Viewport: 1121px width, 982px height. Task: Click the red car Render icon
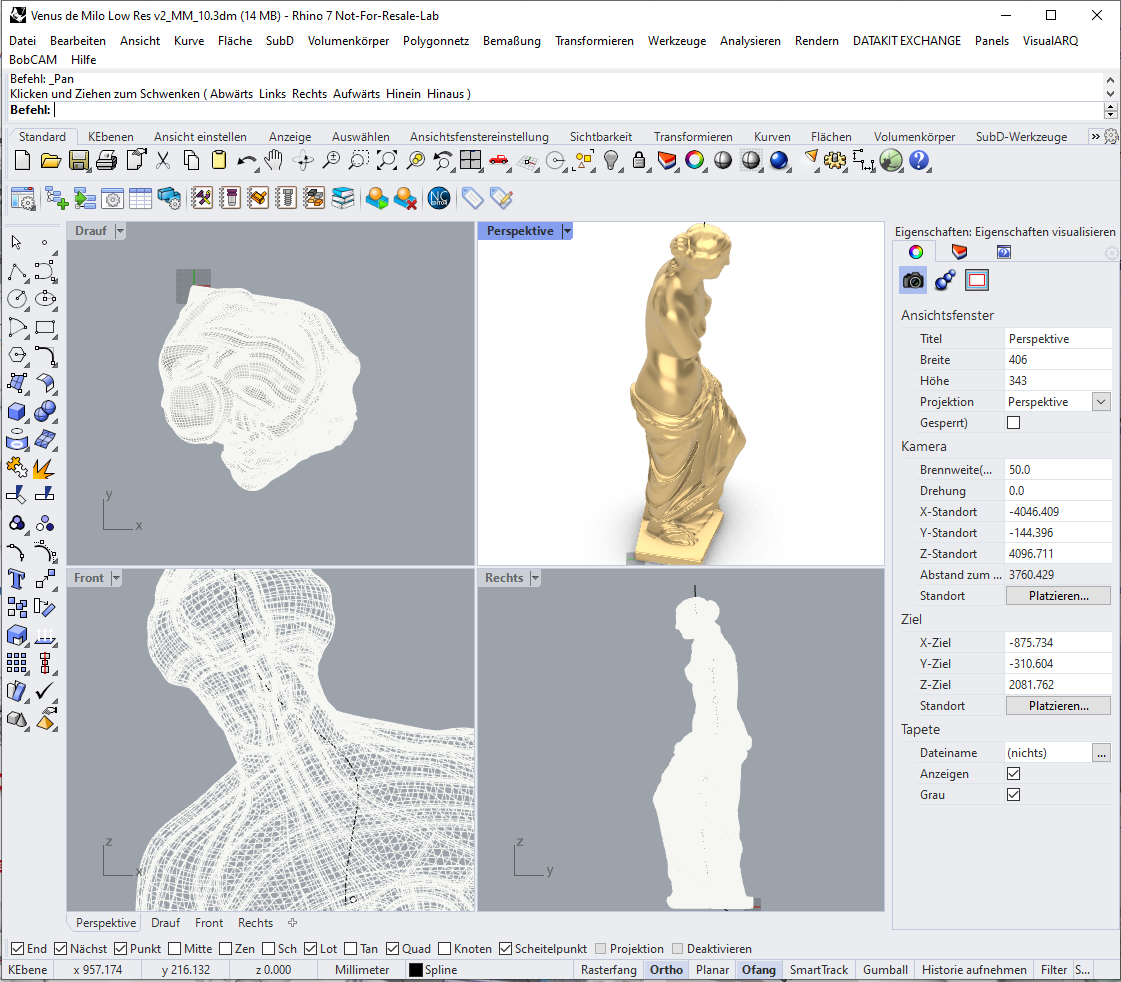(499, 160)
